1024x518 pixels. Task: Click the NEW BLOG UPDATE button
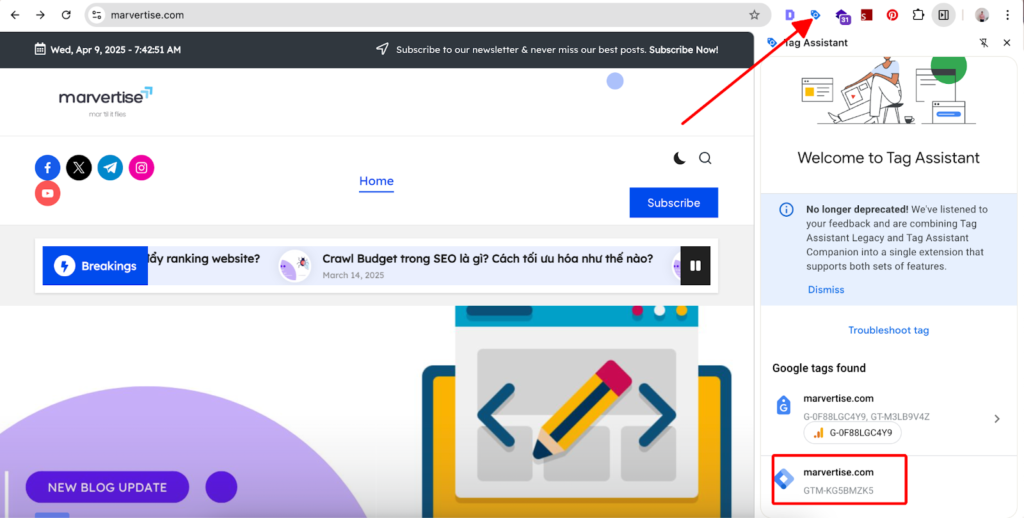pos(107,487)
